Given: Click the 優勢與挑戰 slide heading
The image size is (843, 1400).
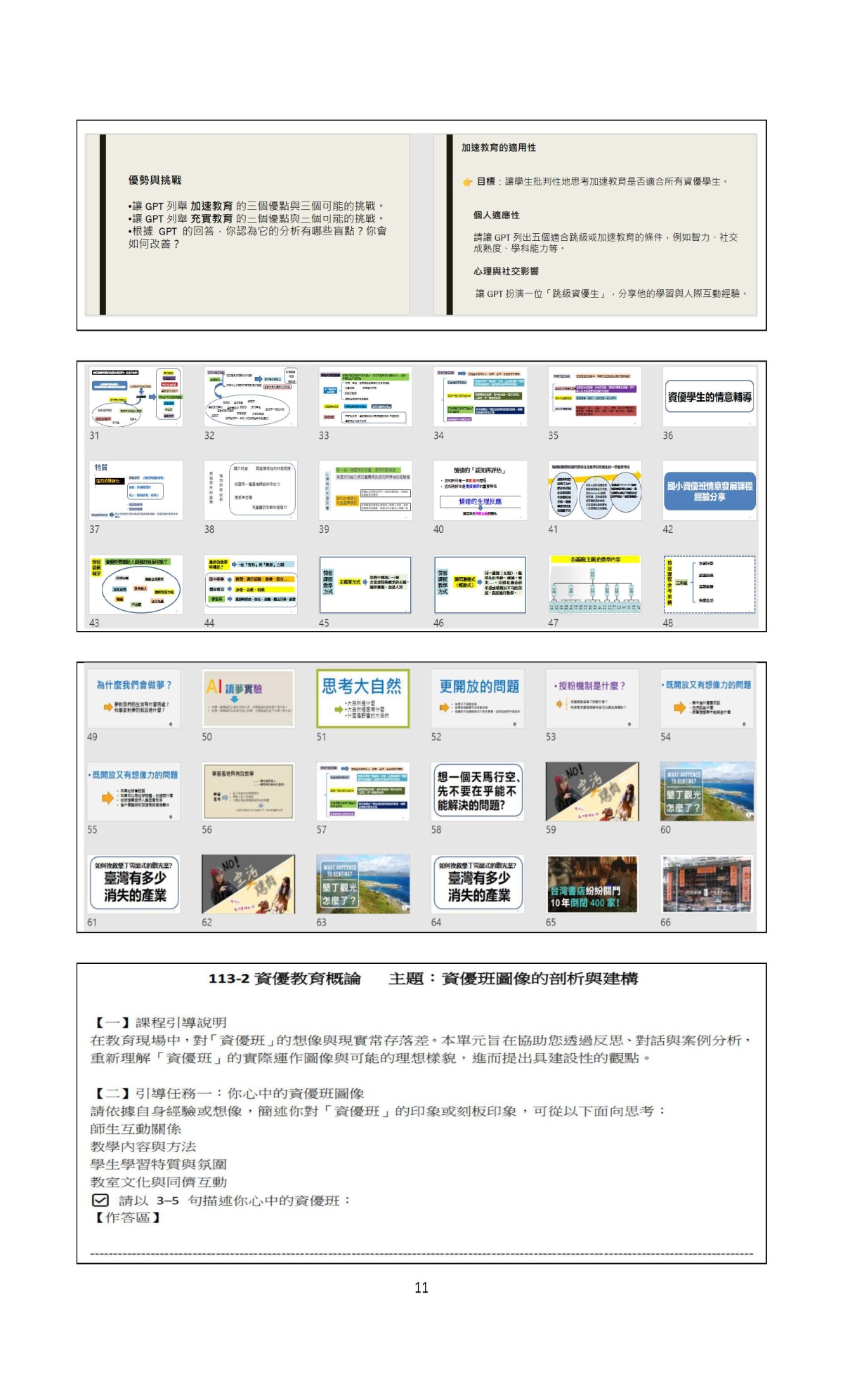Looking at the screenshot, I should pyautogui.click(x=155, y=180).
